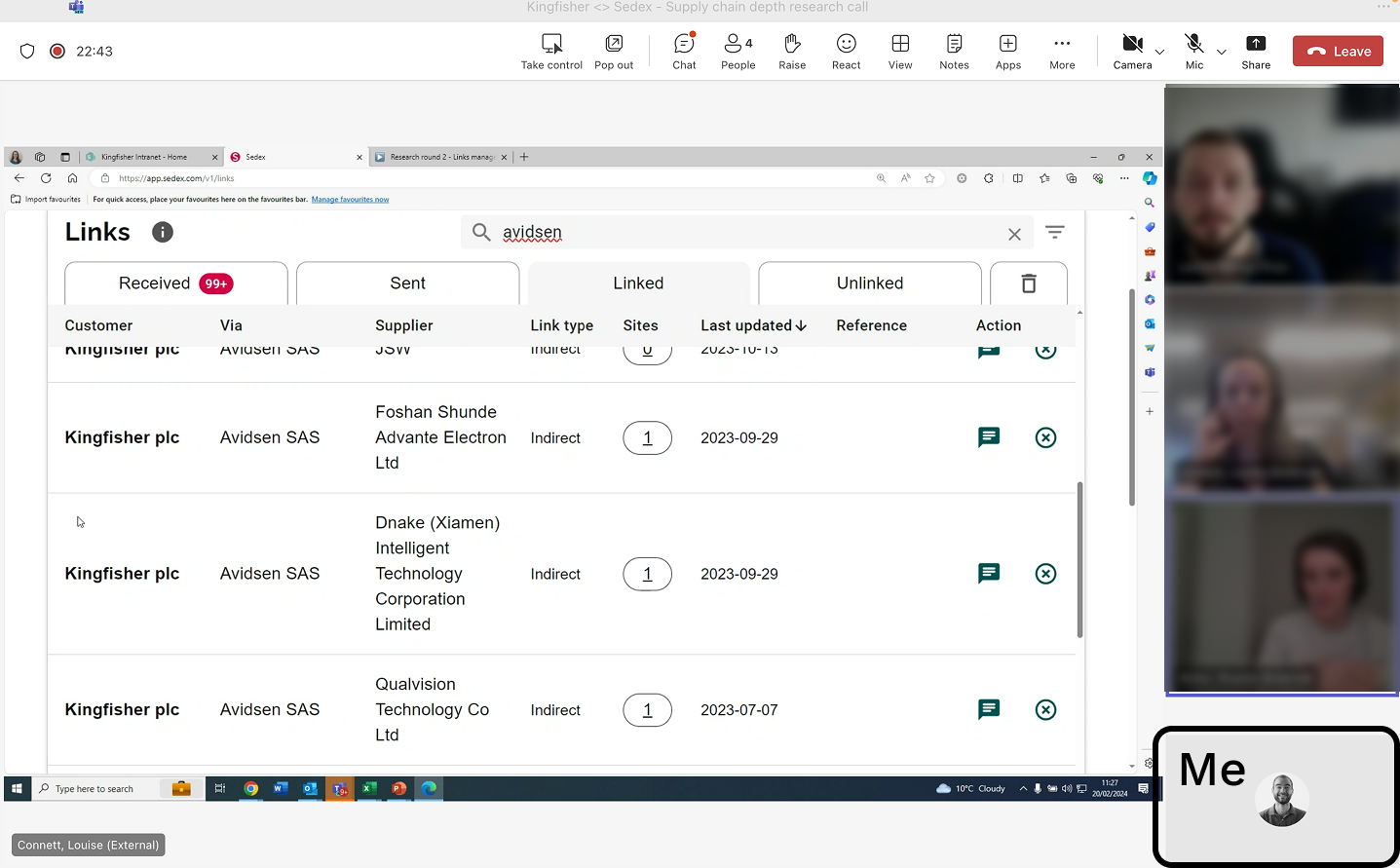
Task: Sort by the Supplier column header
Action: pyautogui.click(x=404, y=325)
